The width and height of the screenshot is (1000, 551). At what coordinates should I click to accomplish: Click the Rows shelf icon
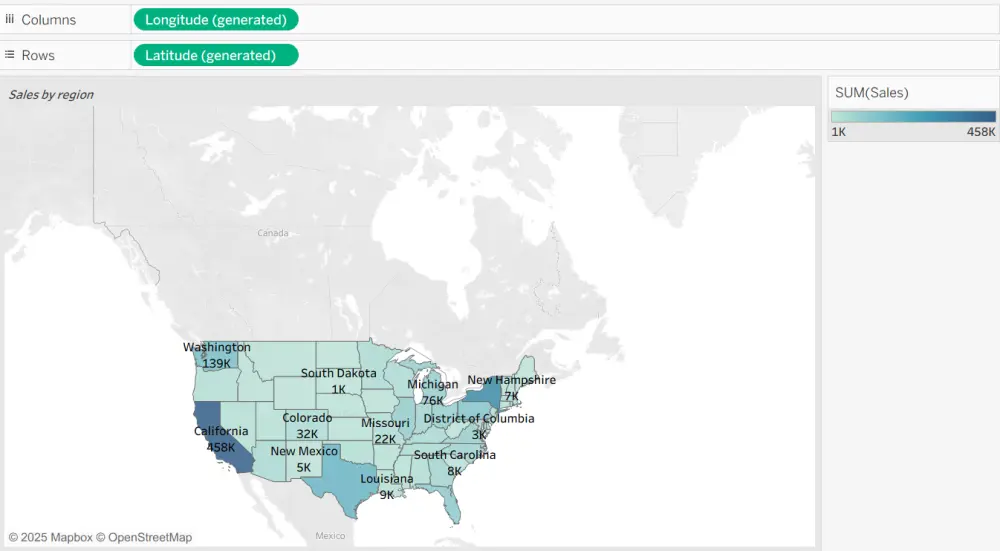[10, 55]
